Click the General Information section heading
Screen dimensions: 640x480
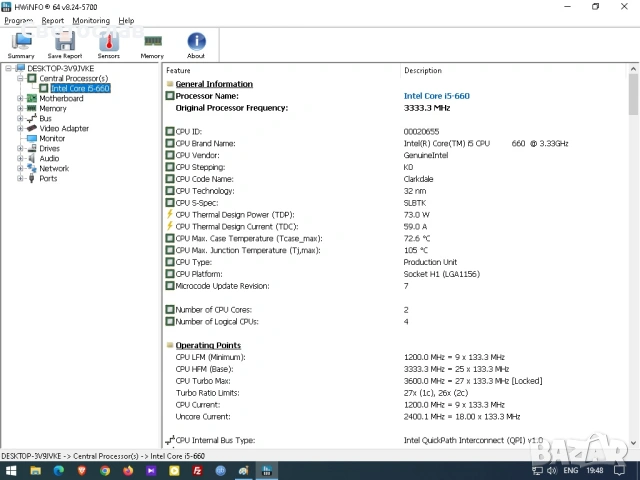coord(214,84)
